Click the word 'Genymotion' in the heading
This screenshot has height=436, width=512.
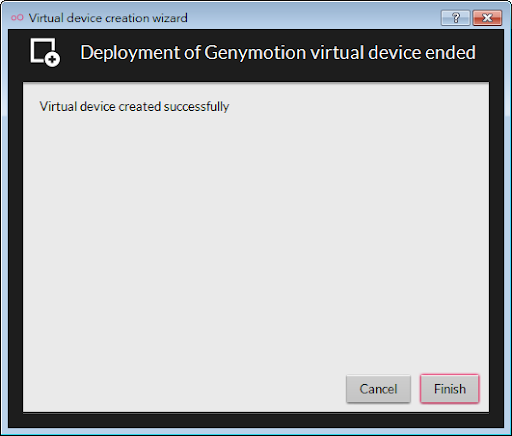click(x=255, y=53)
